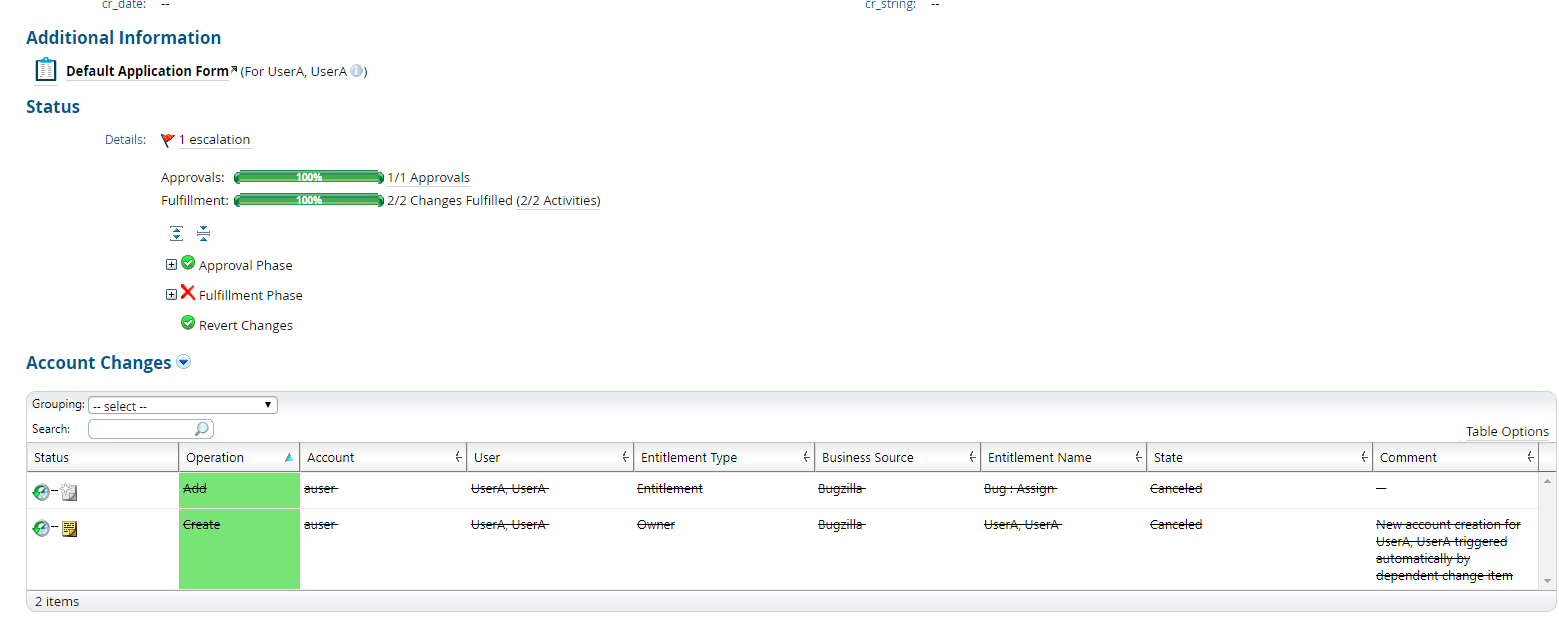Collapse the Account Changes section chevron
Viewport: 1559px width, 617px height.
[183, 362]
